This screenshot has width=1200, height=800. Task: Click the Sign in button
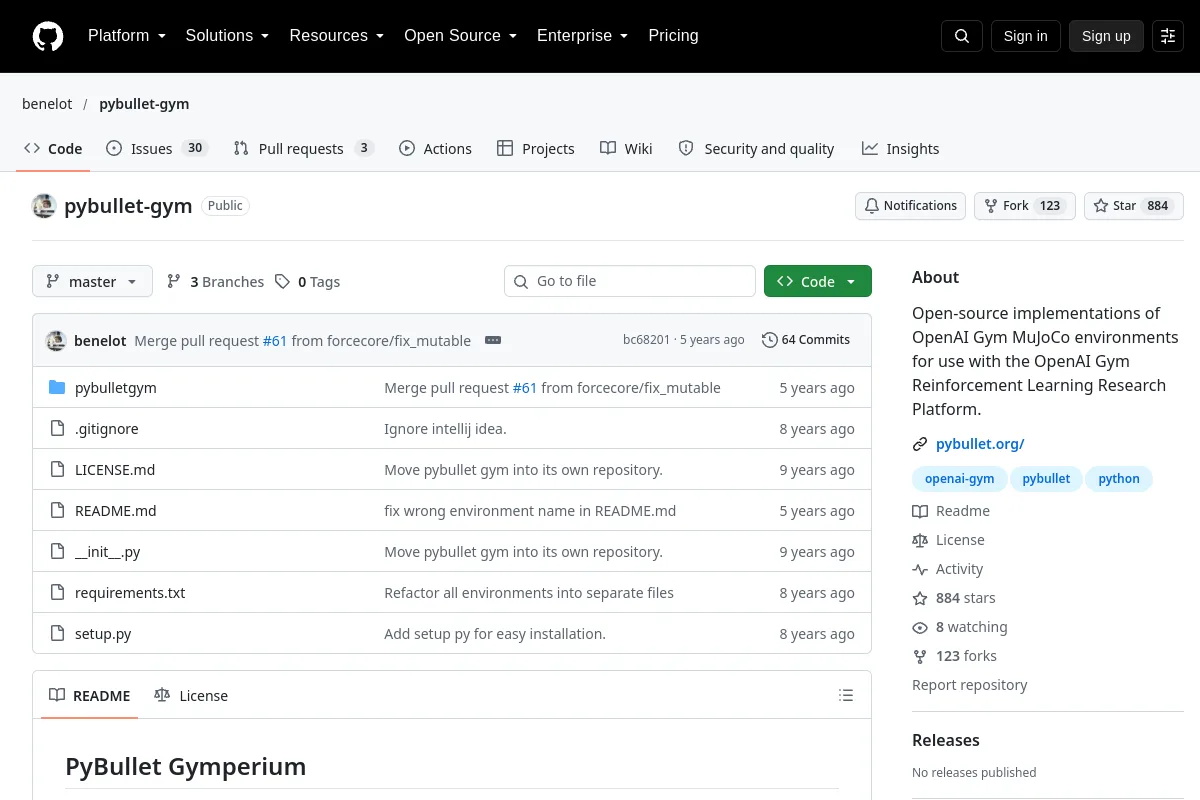point(1025,36)
